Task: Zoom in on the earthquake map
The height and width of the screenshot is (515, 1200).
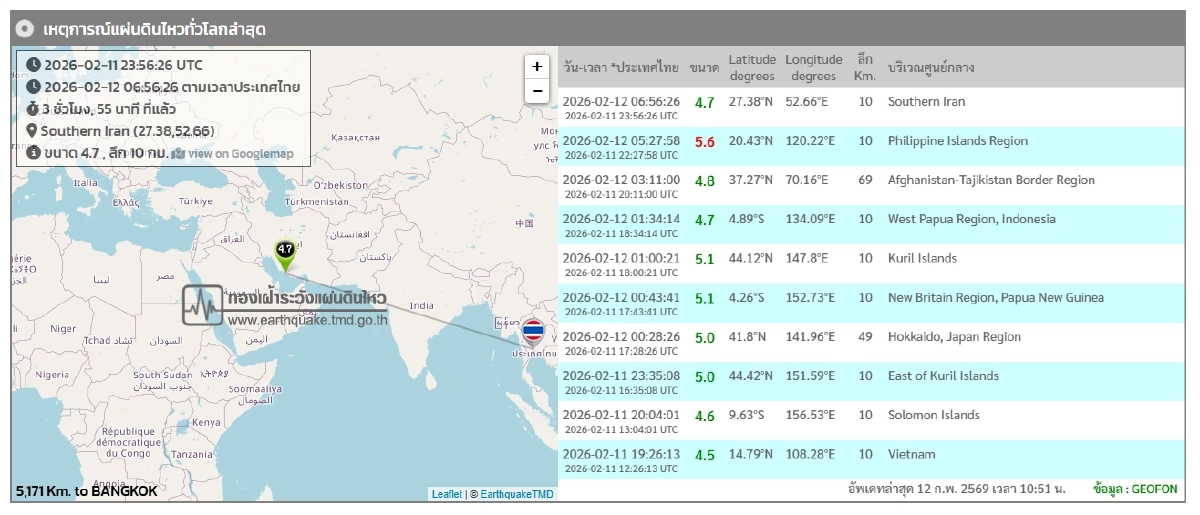Action: 537,67
